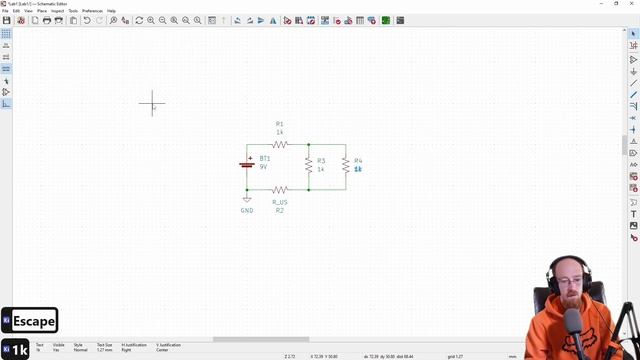Select the Add Junction tool

[x=633, y=130]
